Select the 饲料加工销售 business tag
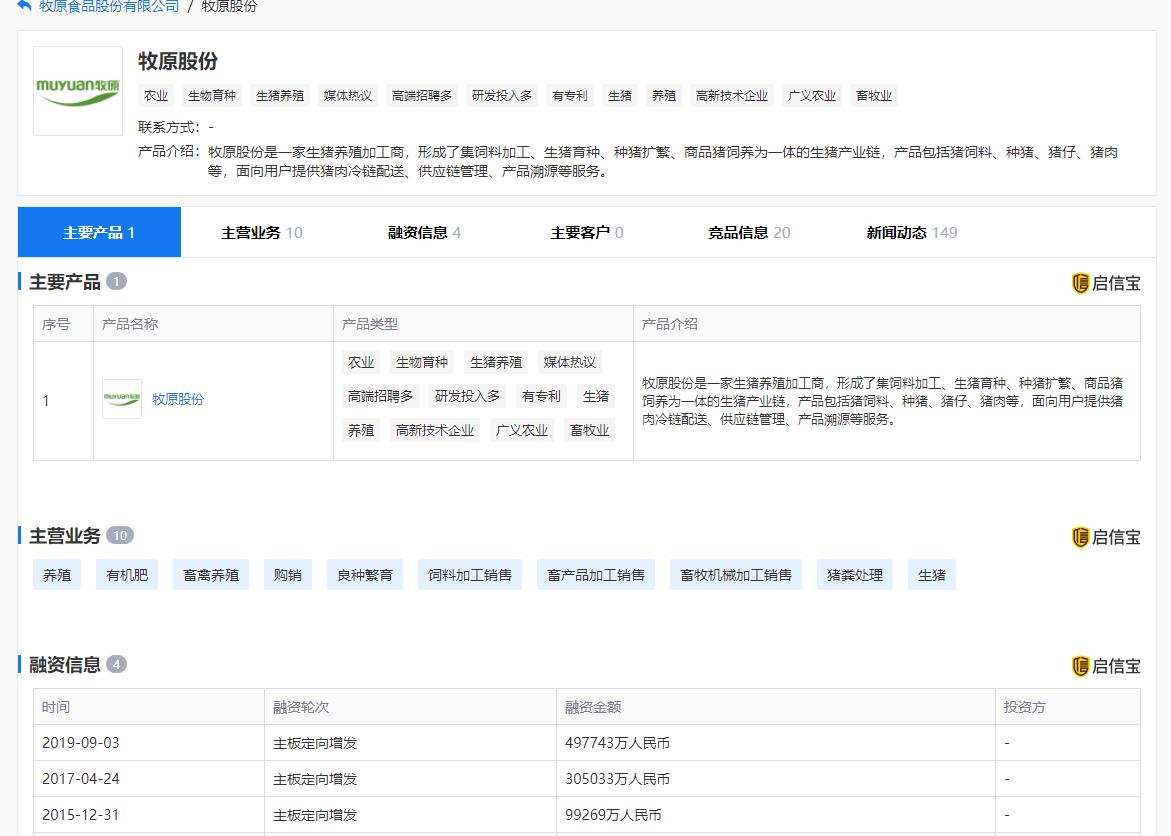 469,574
